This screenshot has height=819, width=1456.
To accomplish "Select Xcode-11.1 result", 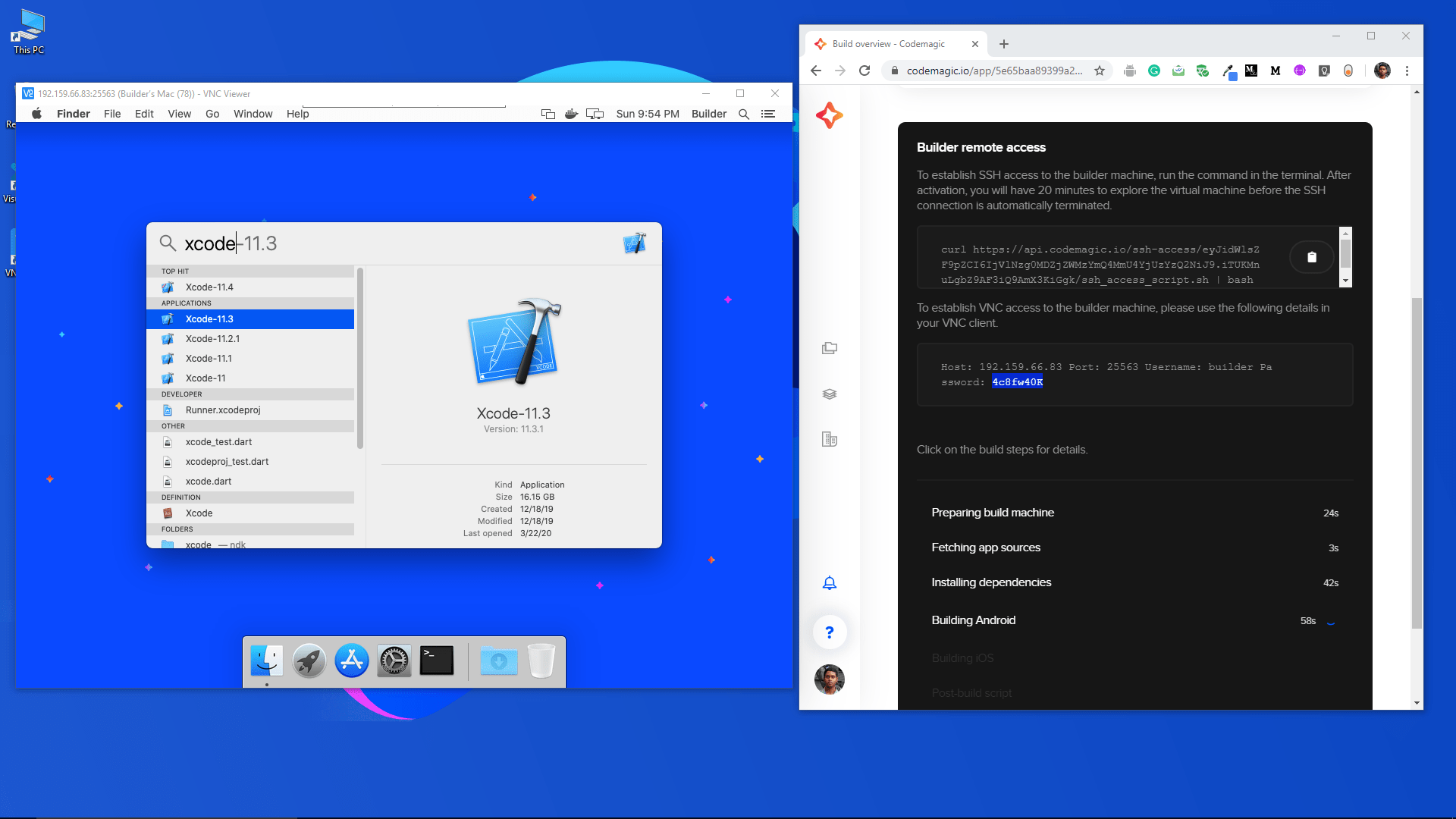I will (250, 359).
